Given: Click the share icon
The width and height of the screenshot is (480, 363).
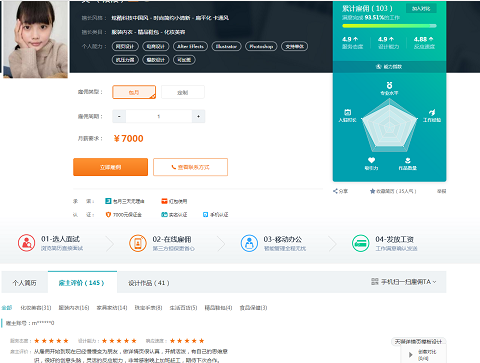Looking at the screenshot, I should [x=335, y=191].
